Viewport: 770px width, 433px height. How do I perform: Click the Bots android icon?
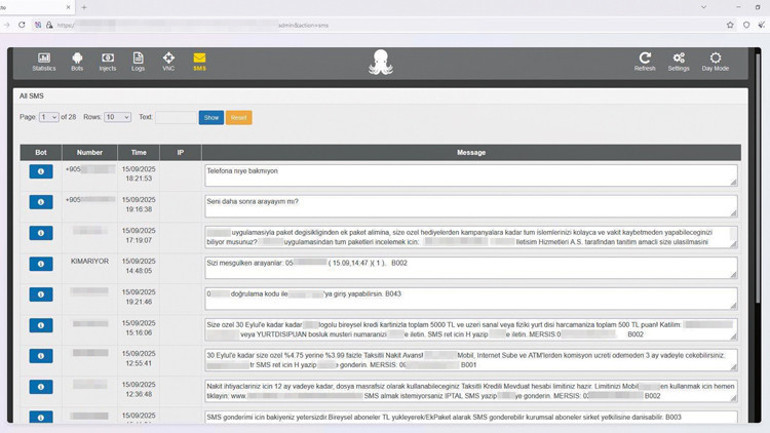(77, 59)
